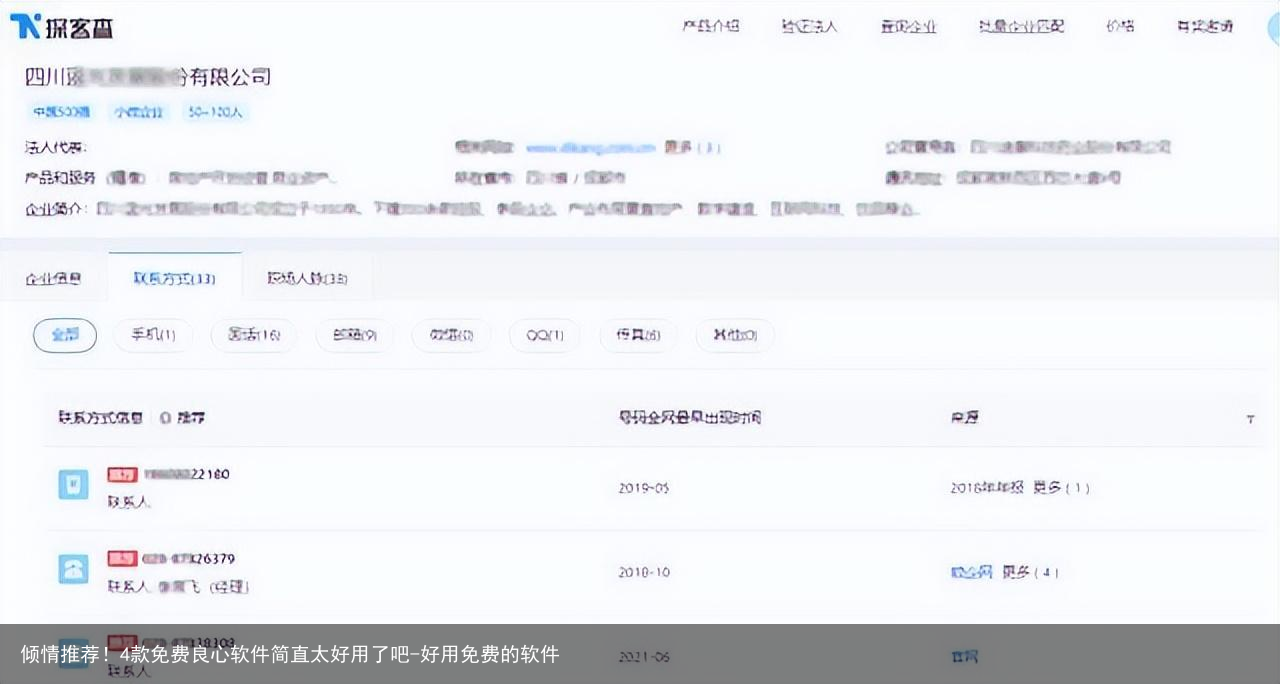Expand 更多(1) in the first row source column

pos(1058,488)
